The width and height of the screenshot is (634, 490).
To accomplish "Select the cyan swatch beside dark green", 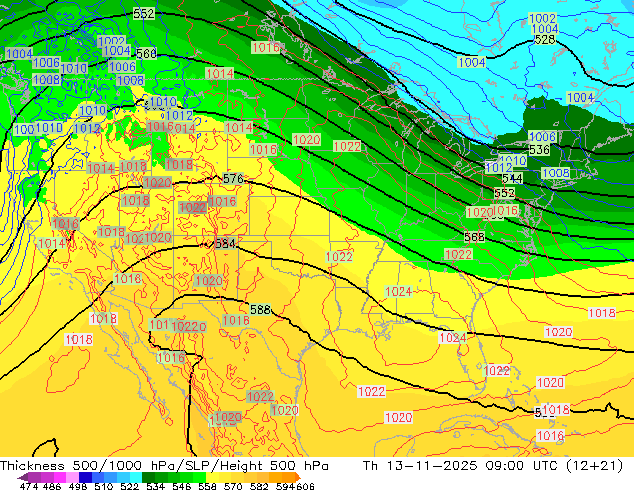I will [136, 477].
